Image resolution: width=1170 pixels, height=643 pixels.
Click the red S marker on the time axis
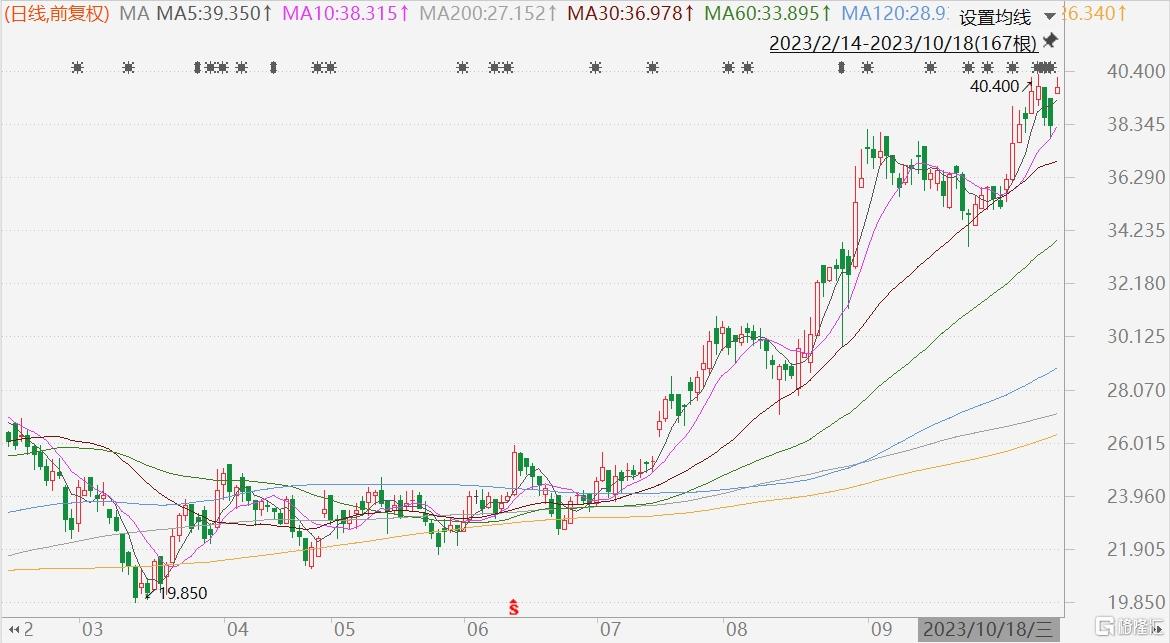click(513, 607)
